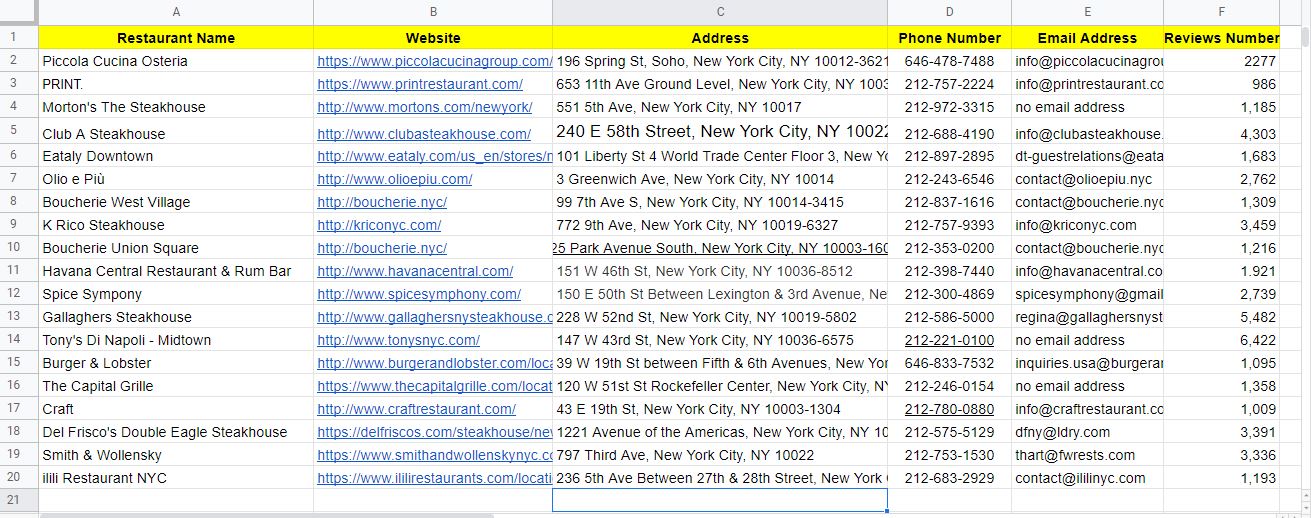Open the olioepiu.com link
The width and height of the screenshot is (1311, 518).
coord(394,179)
